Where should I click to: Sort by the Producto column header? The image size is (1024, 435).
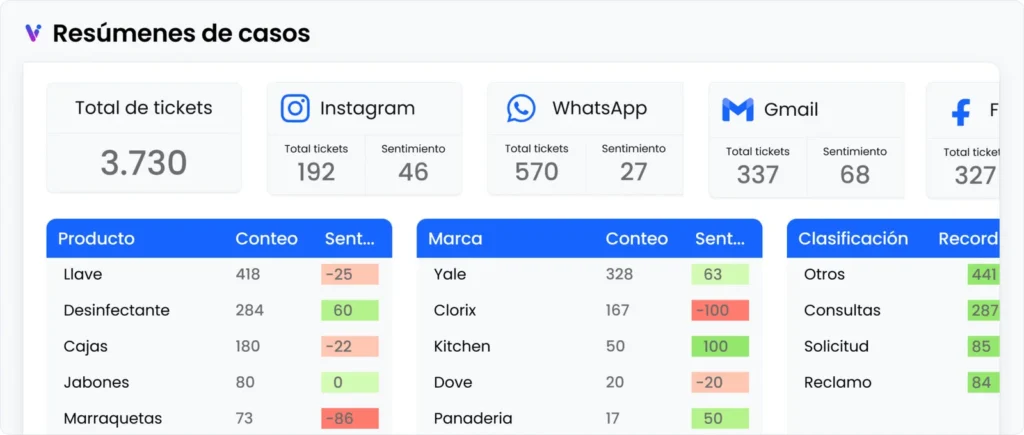(x=96, y=239)
